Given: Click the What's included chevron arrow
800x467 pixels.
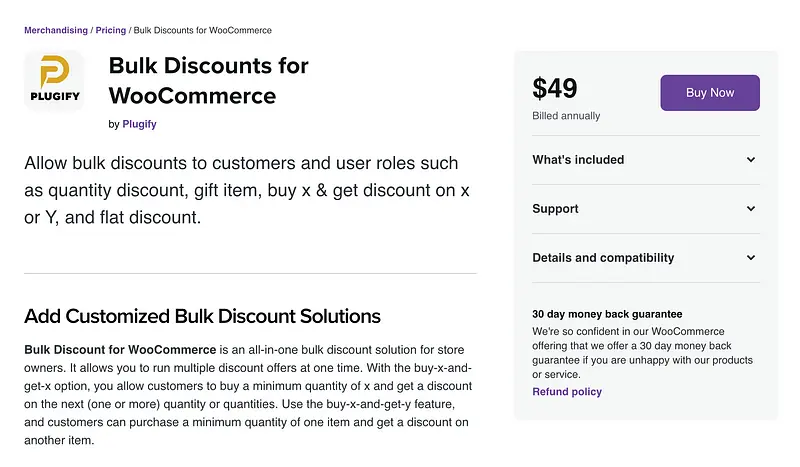Looking at the screenshot, I should pyautogui.click(x=751, y=160).
